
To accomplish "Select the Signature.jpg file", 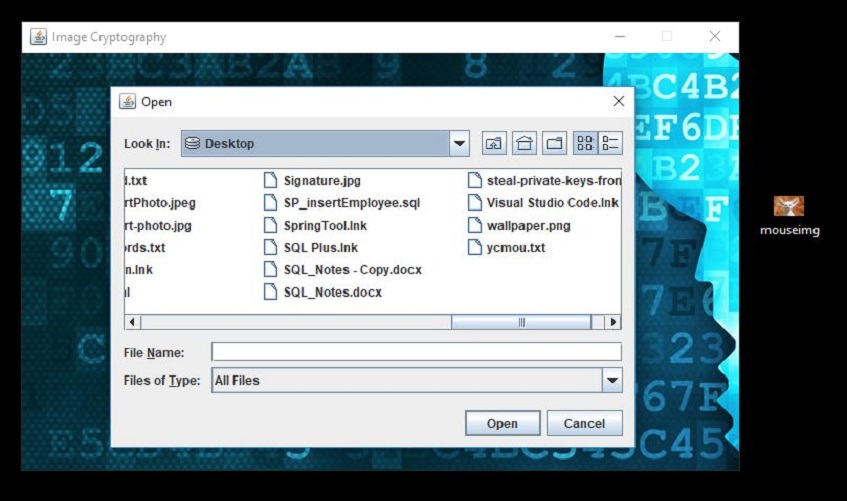I will pyautogui.click(x=312, y=181).
